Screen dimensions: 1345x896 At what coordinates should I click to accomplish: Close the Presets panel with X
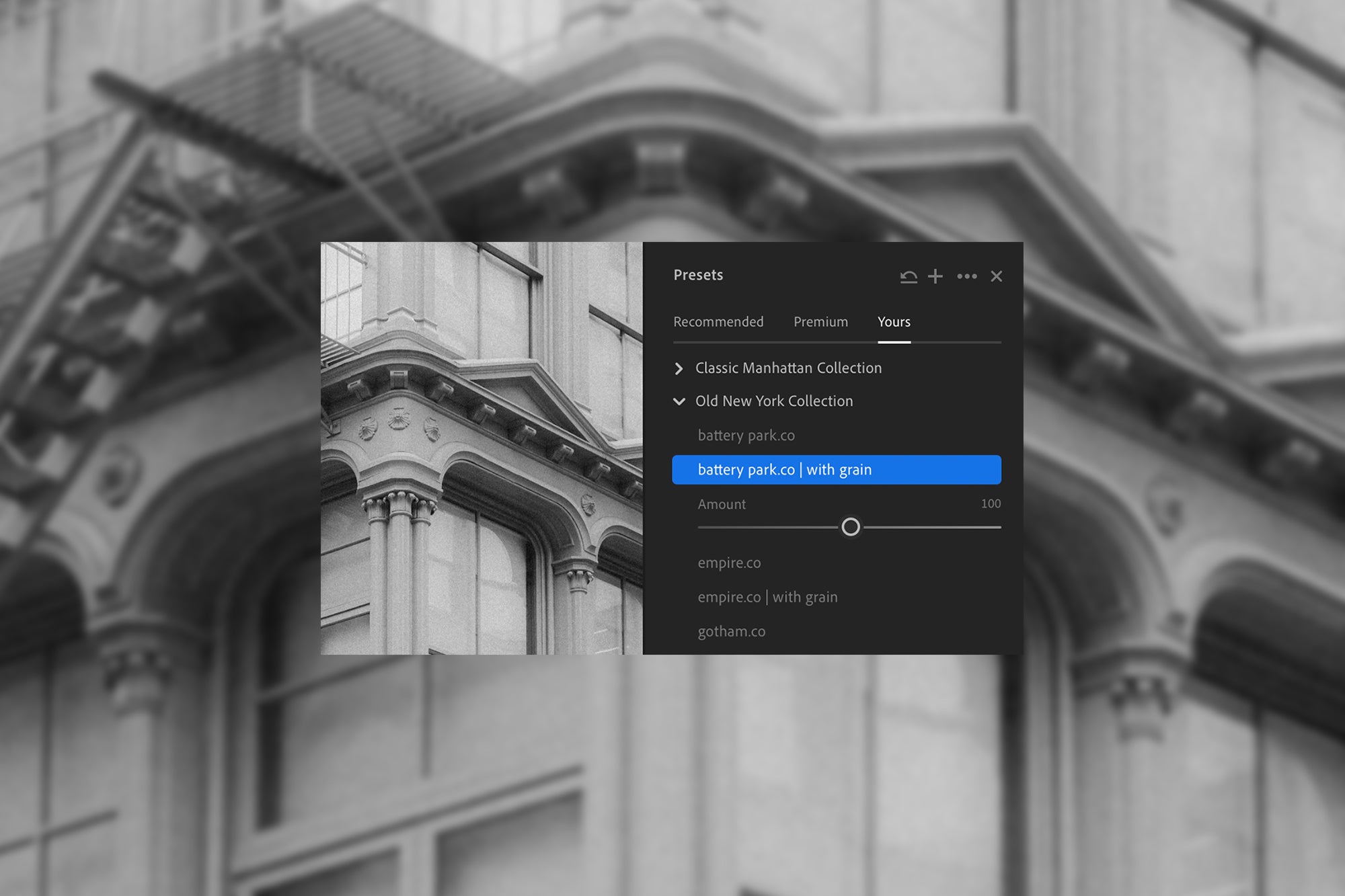pyautogui.click(x=996, y=276)
